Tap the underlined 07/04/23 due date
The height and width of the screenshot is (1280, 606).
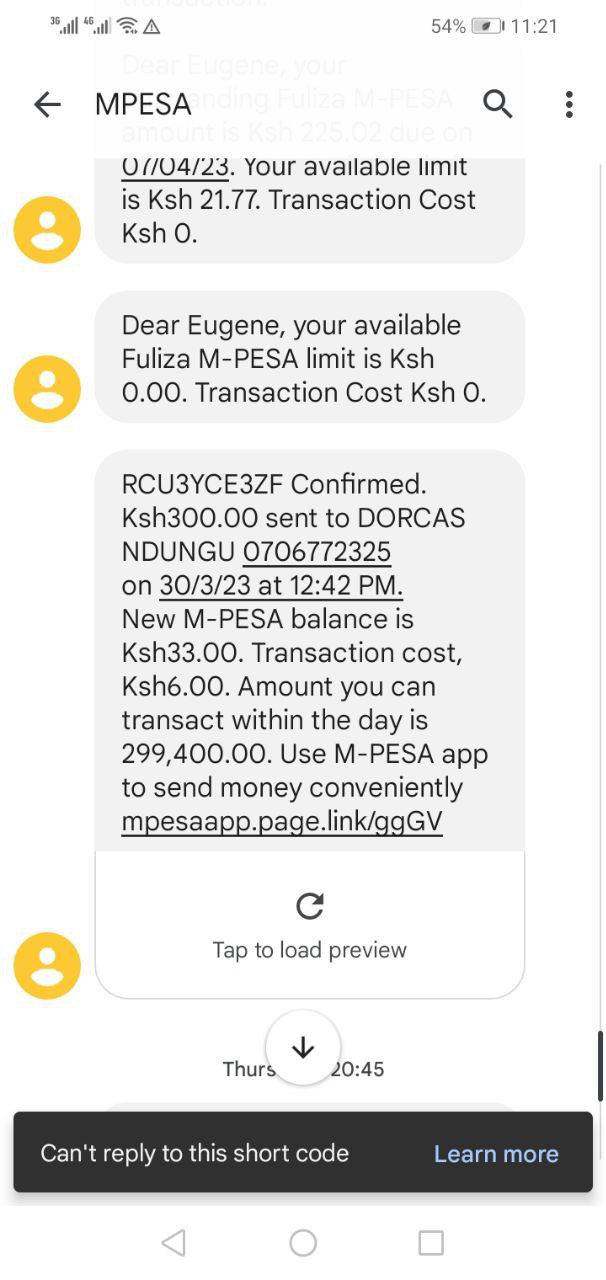tap(175, 165)
